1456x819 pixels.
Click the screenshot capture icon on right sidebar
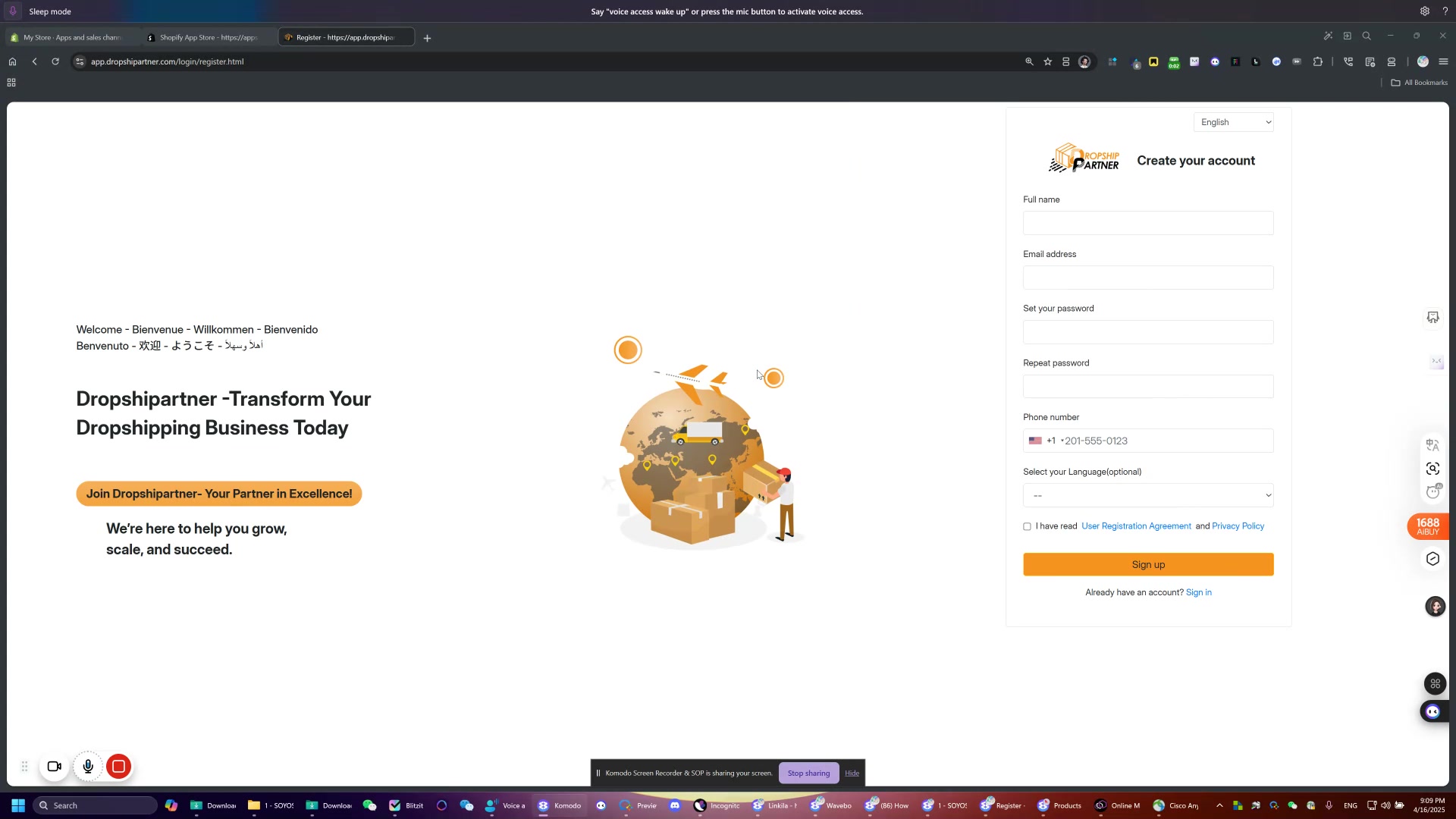pyautogui.click(x=1432, y=469)
